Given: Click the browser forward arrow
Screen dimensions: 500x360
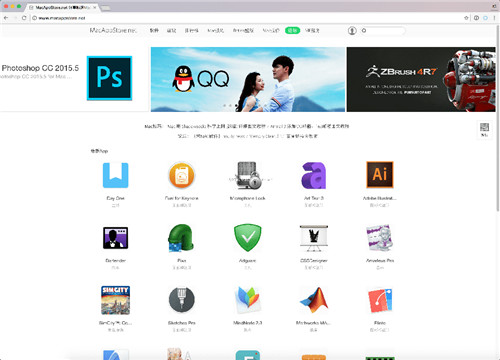Looking at the screenshot, I should (x=15, y=18).
